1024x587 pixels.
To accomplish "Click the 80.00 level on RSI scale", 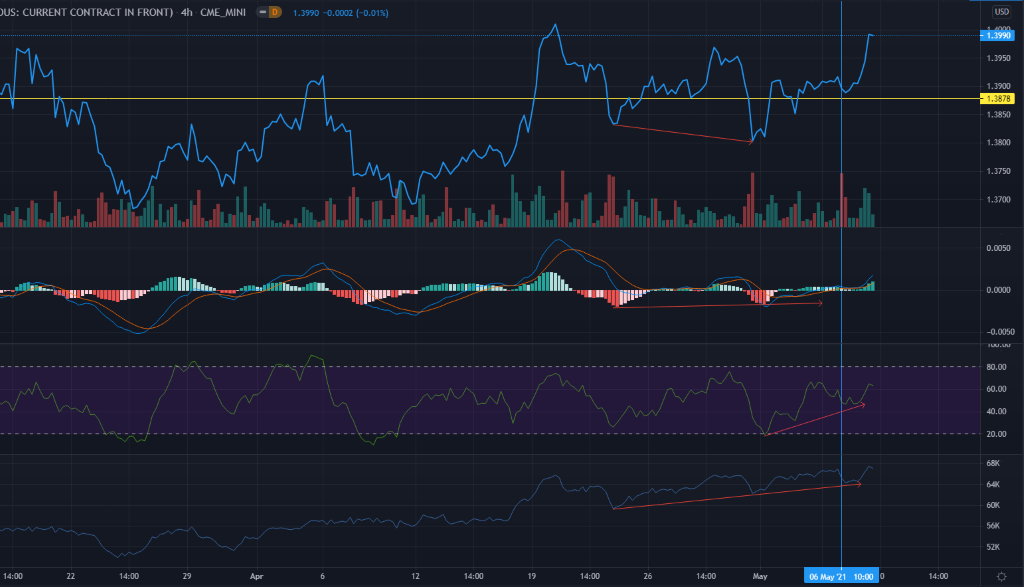I will pyautogui.click(x=996, y=367).
